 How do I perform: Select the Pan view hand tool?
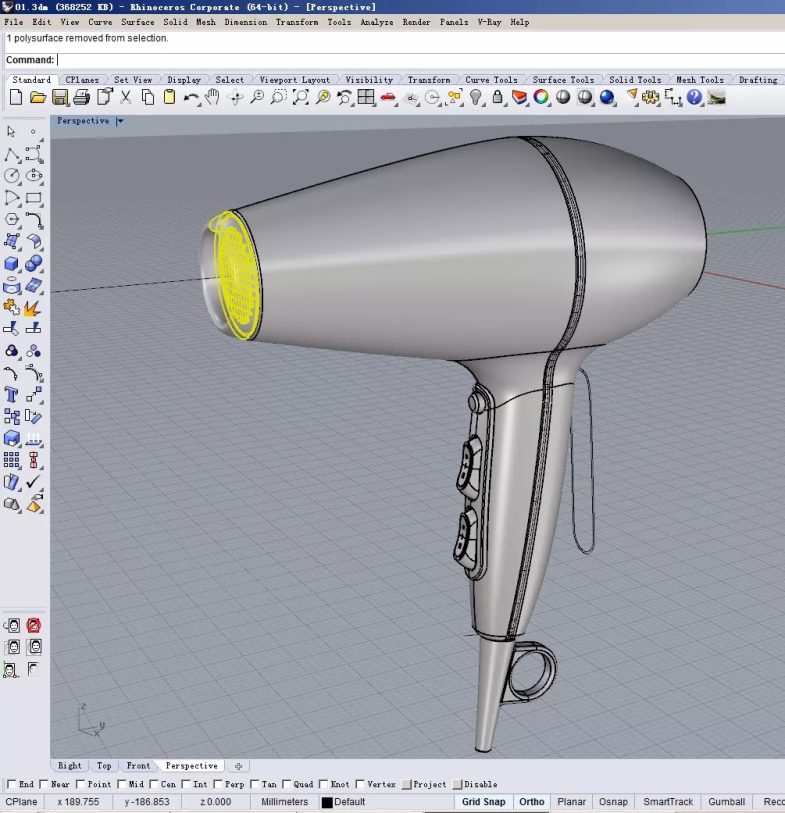coord(212,97)
